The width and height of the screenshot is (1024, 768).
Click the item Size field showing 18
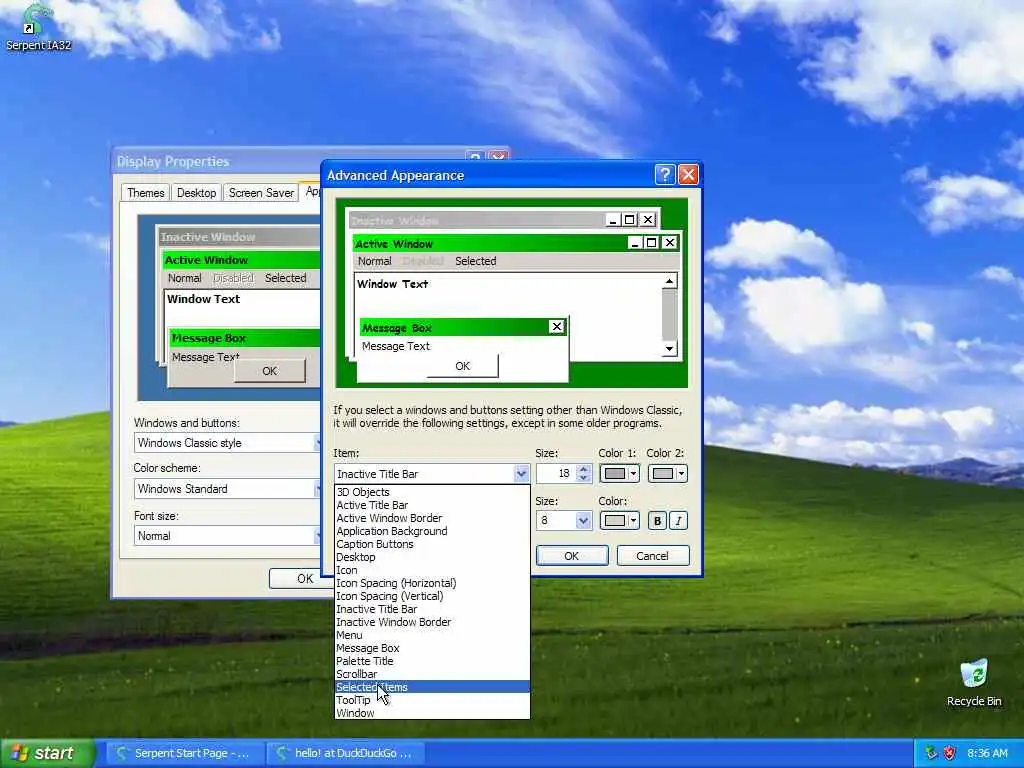coord(556,473)
